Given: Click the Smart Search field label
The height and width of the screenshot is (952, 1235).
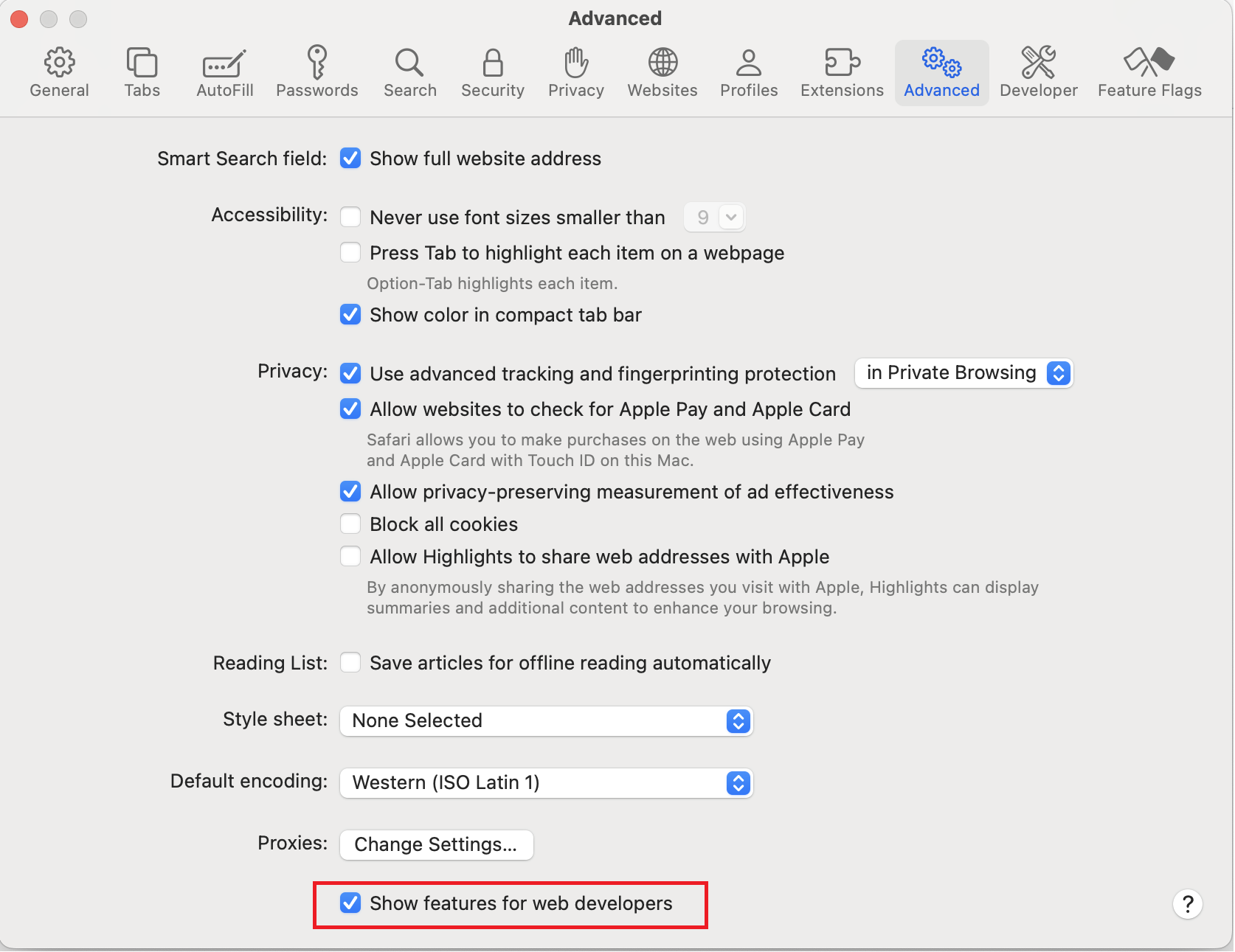Looking at the screenshot, I should (242, 159).
